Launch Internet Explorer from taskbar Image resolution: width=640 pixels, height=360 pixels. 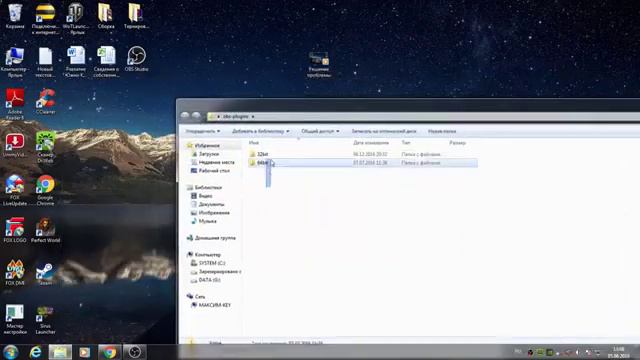[x=36, y=352]
